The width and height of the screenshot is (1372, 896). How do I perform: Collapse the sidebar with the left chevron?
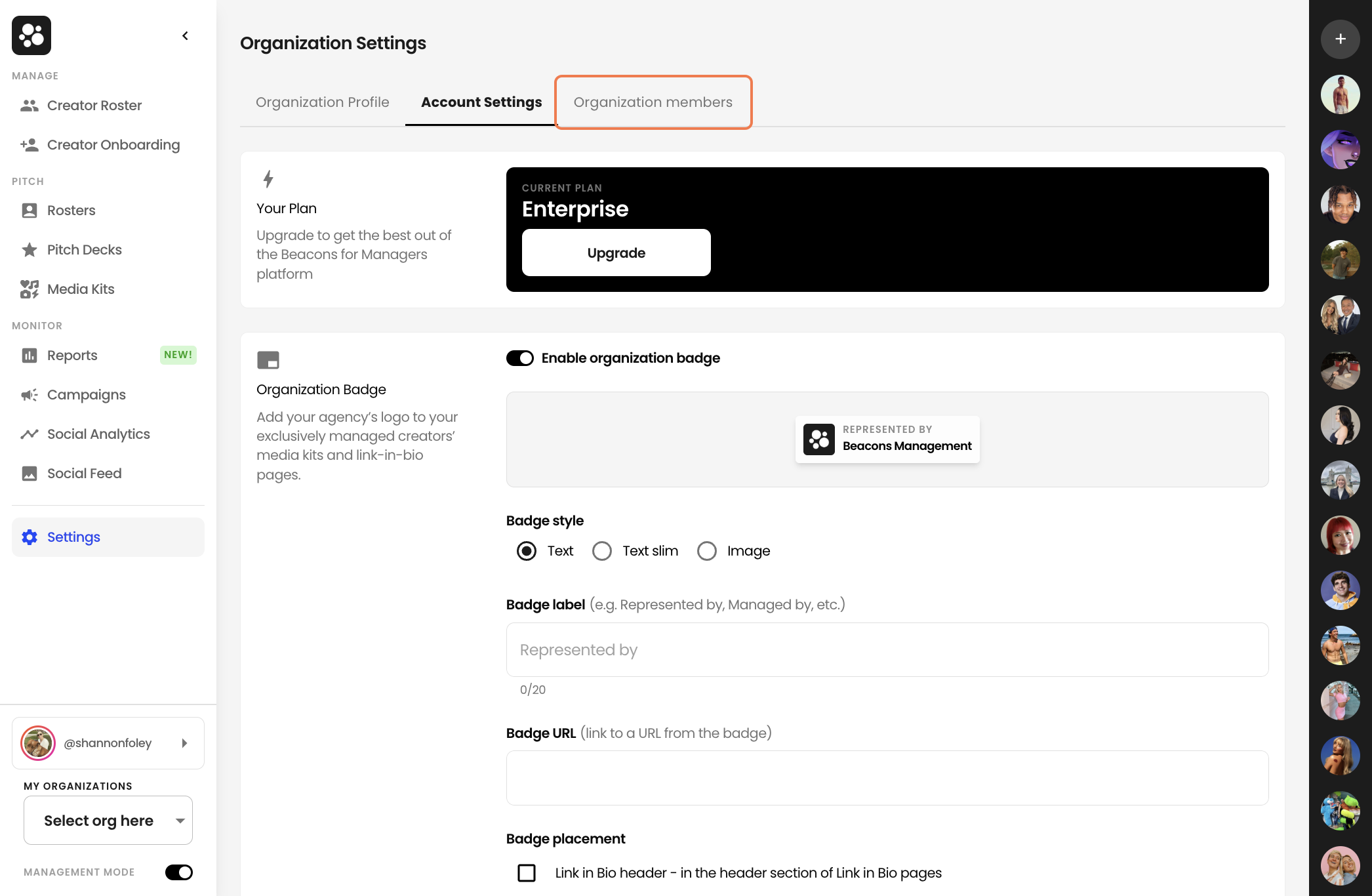pos(185,35)
